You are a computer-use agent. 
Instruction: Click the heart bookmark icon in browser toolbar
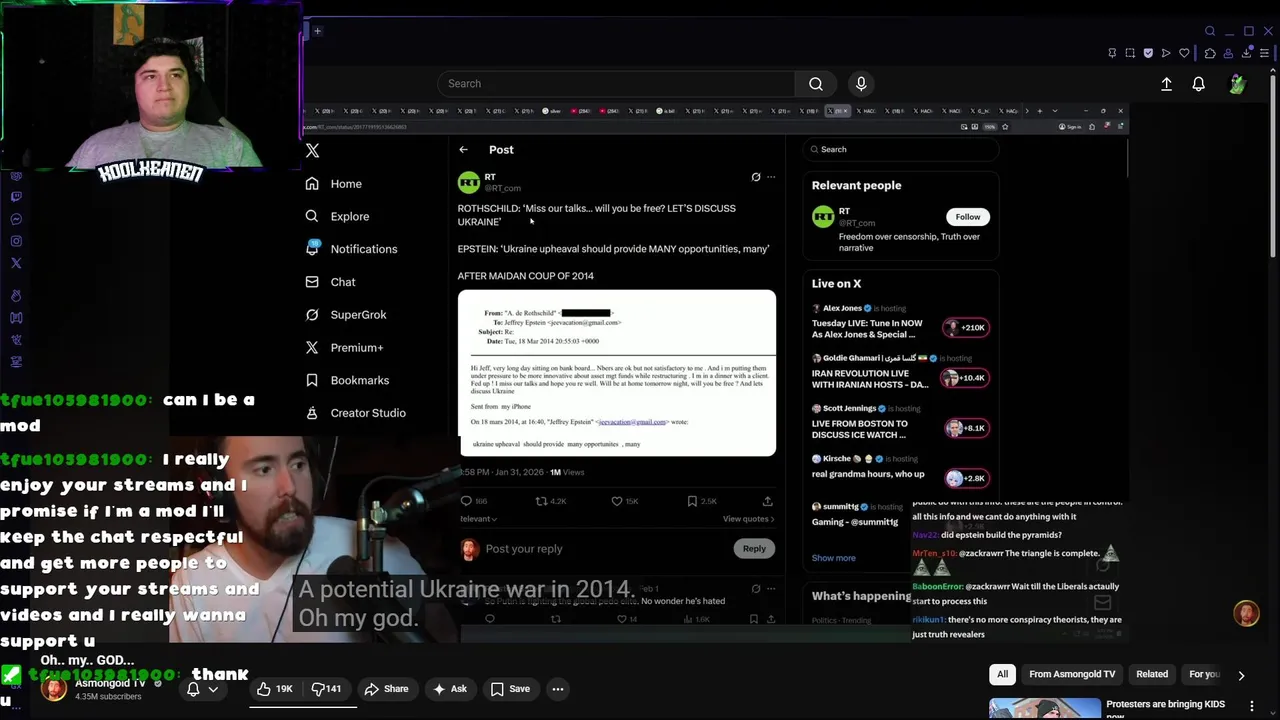tap(1184, 53)
